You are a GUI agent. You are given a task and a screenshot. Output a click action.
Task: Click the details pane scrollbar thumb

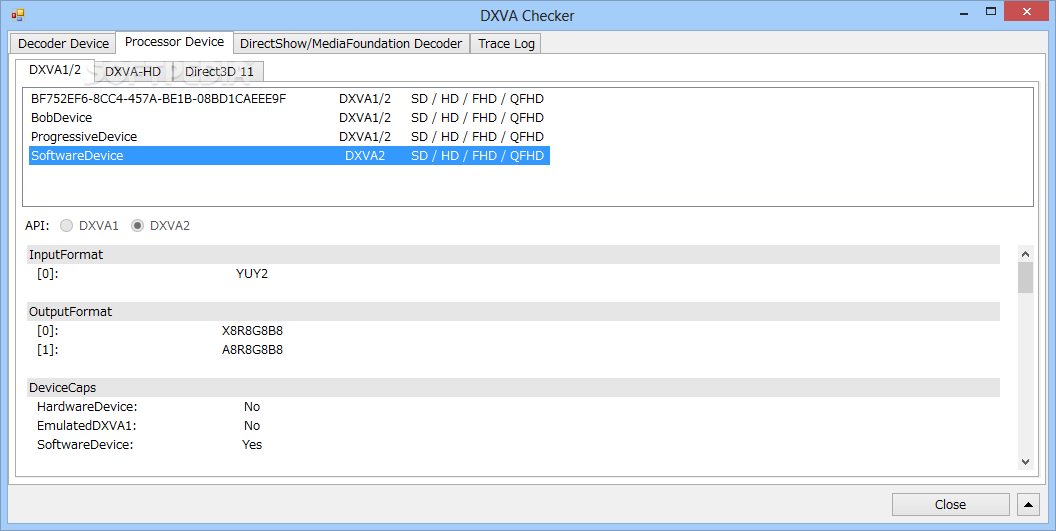point(1025,278)
